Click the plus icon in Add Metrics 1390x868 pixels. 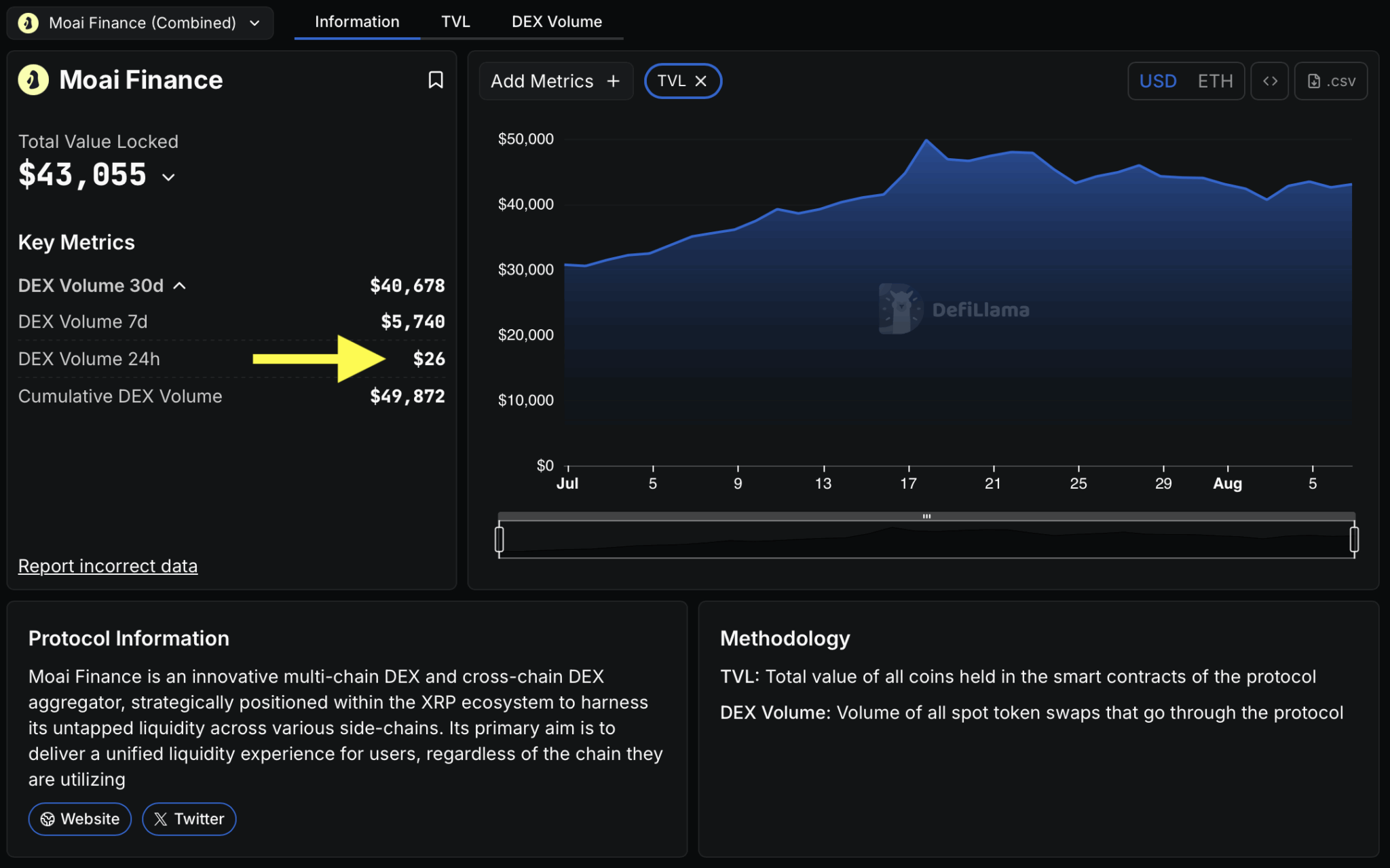[614, 81]
